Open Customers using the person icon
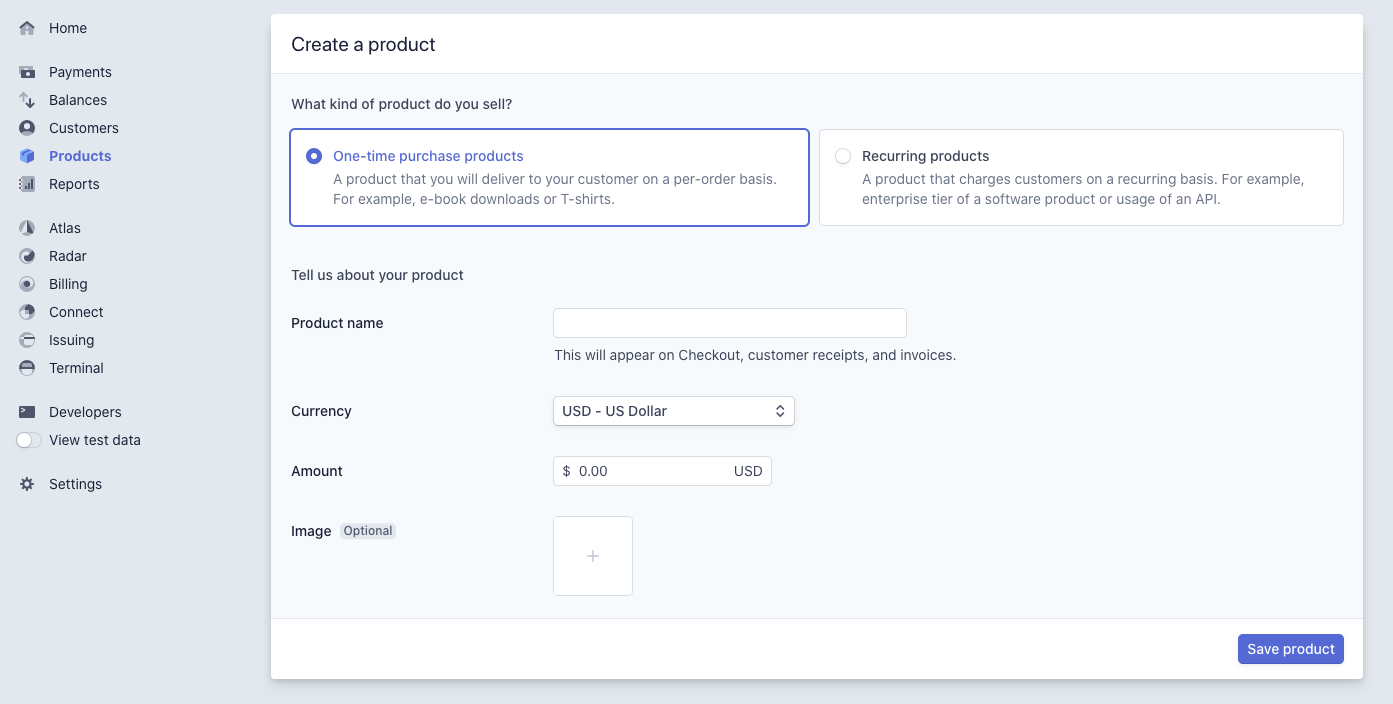This screenshot has width=1393, height=704. tap(27, 128)
